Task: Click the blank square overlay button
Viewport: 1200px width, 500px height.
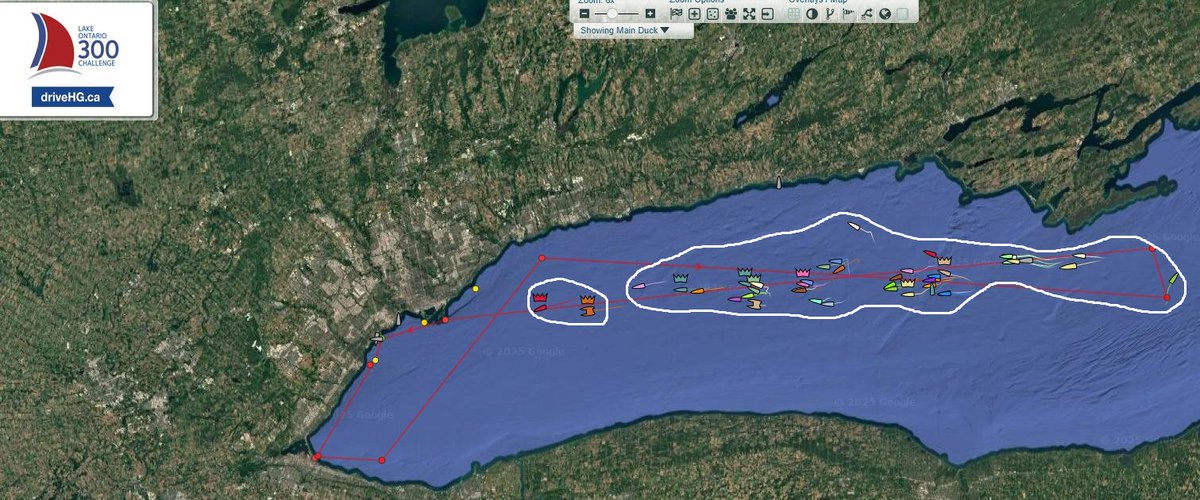Action: [x=903, y=14]
